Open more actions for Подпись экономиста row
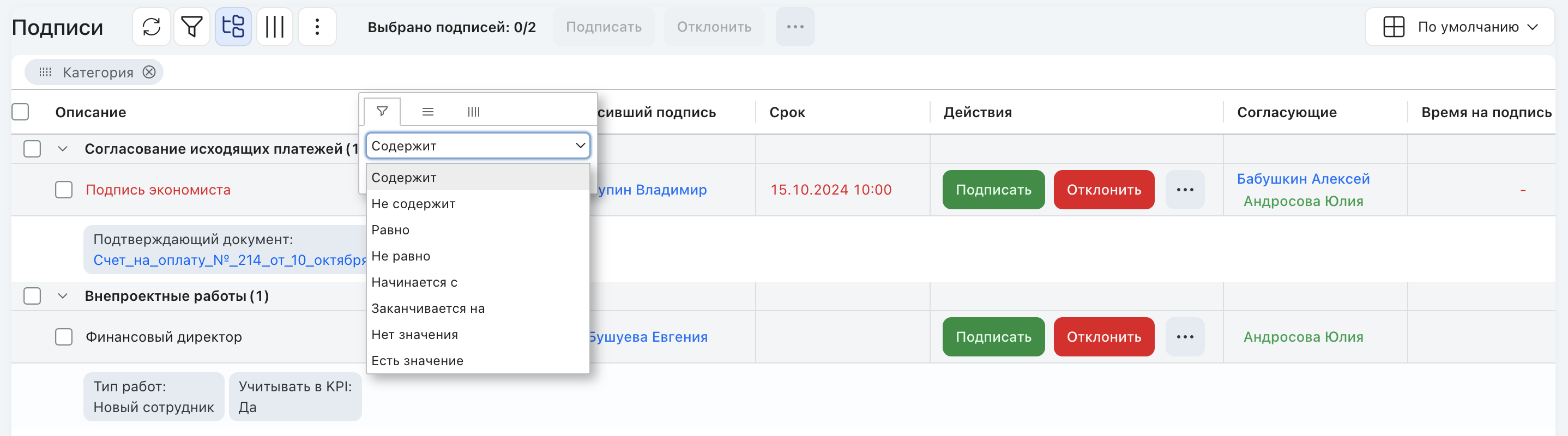This screenshot has height=436, width=1568. click(x=1185, y=190)
